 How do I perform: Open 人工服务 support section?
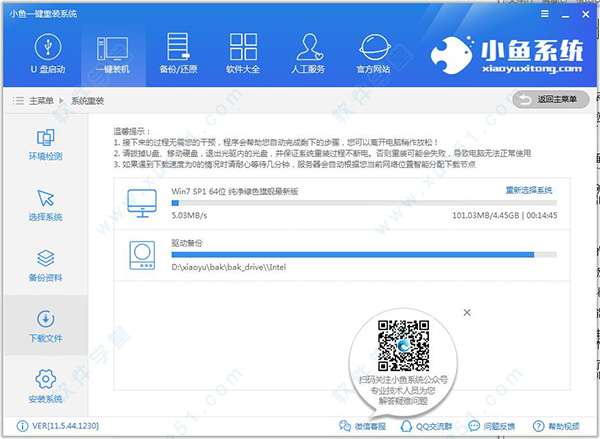click(x=308, y=54)
